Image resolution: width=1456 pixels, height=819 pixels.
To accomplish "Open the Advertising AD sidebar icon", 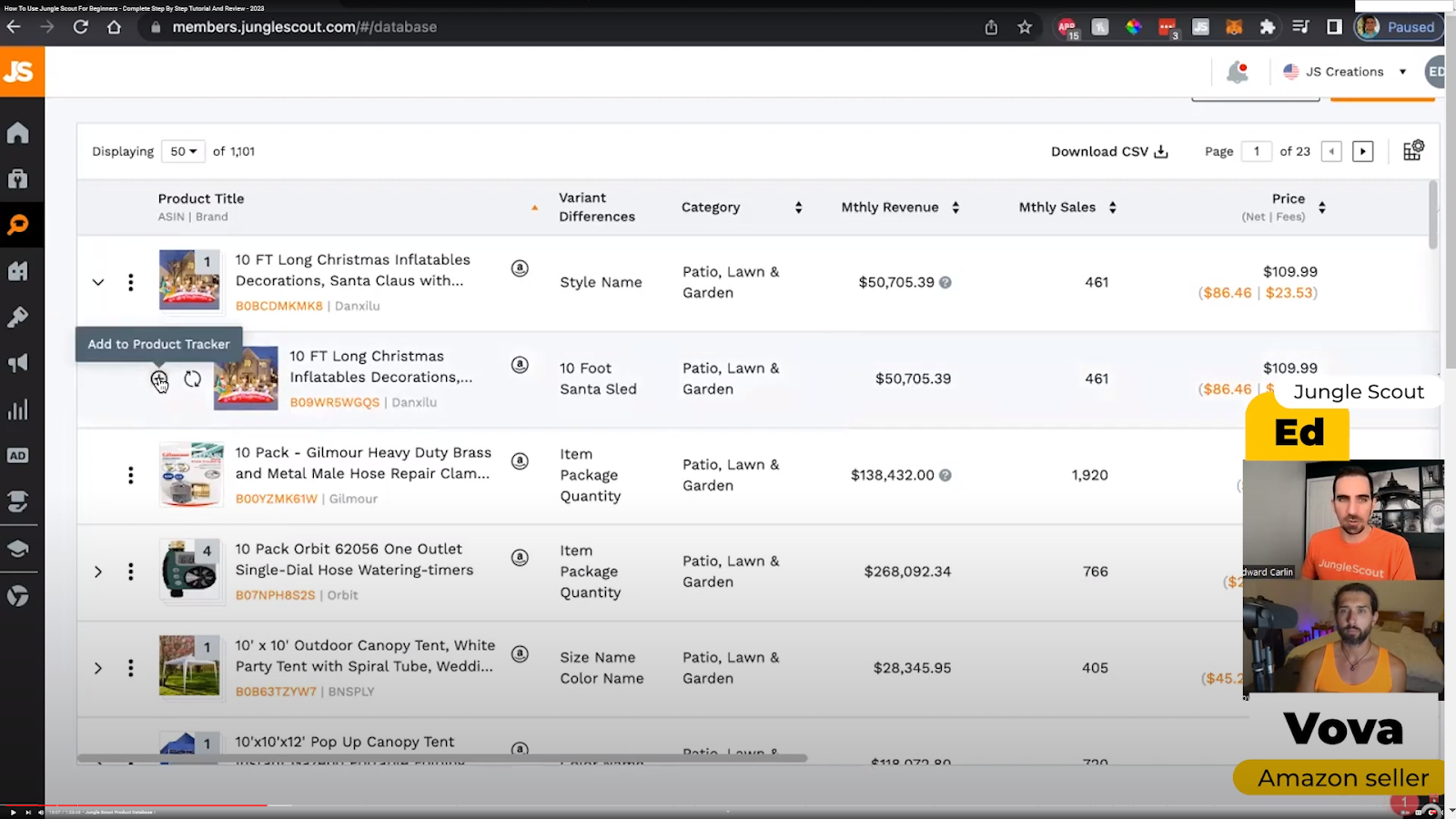I will click(x=18, y=455).
